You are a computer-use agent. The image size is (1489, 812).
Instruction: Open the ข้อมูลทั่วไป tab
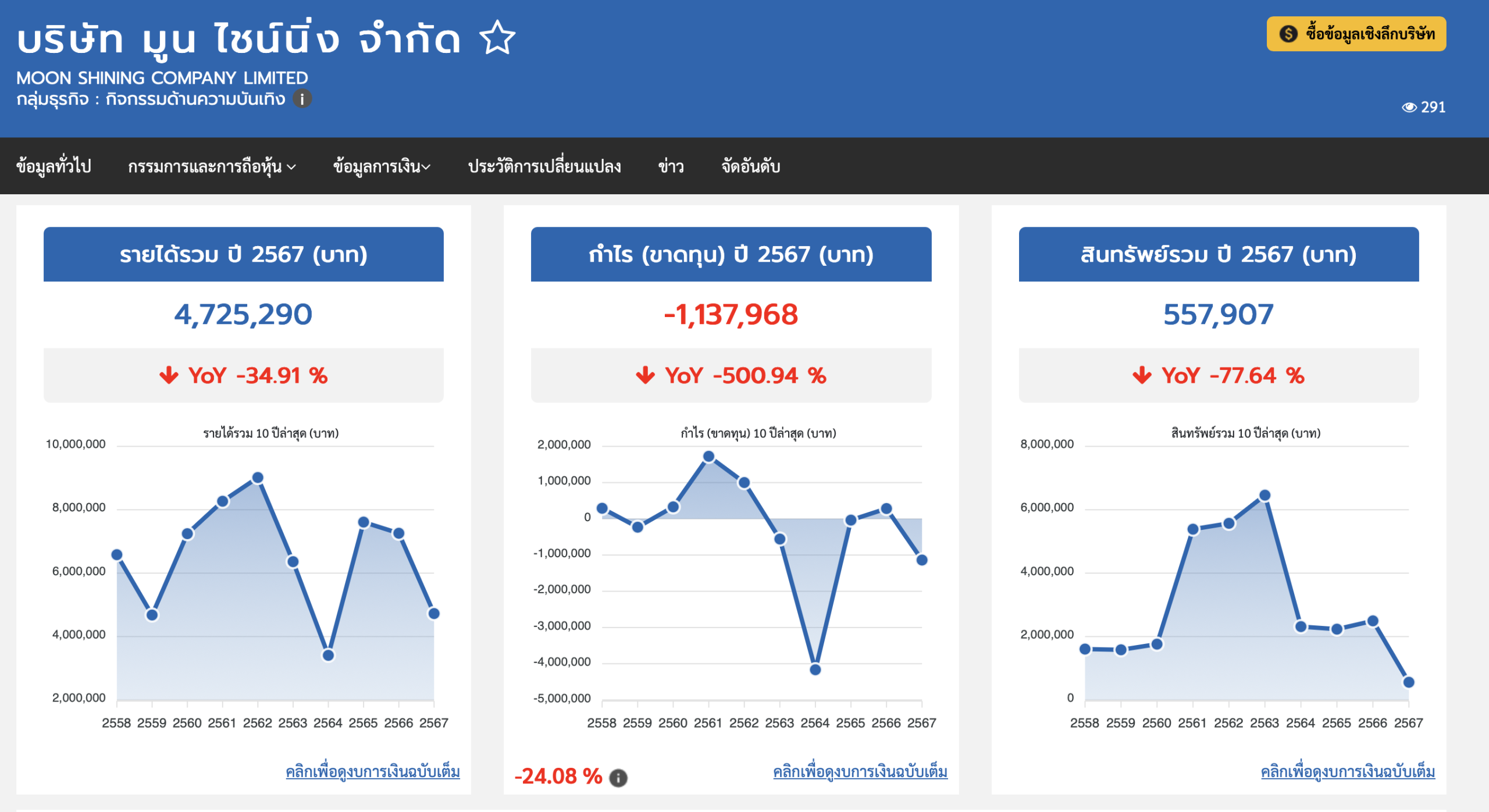point(54,167)
